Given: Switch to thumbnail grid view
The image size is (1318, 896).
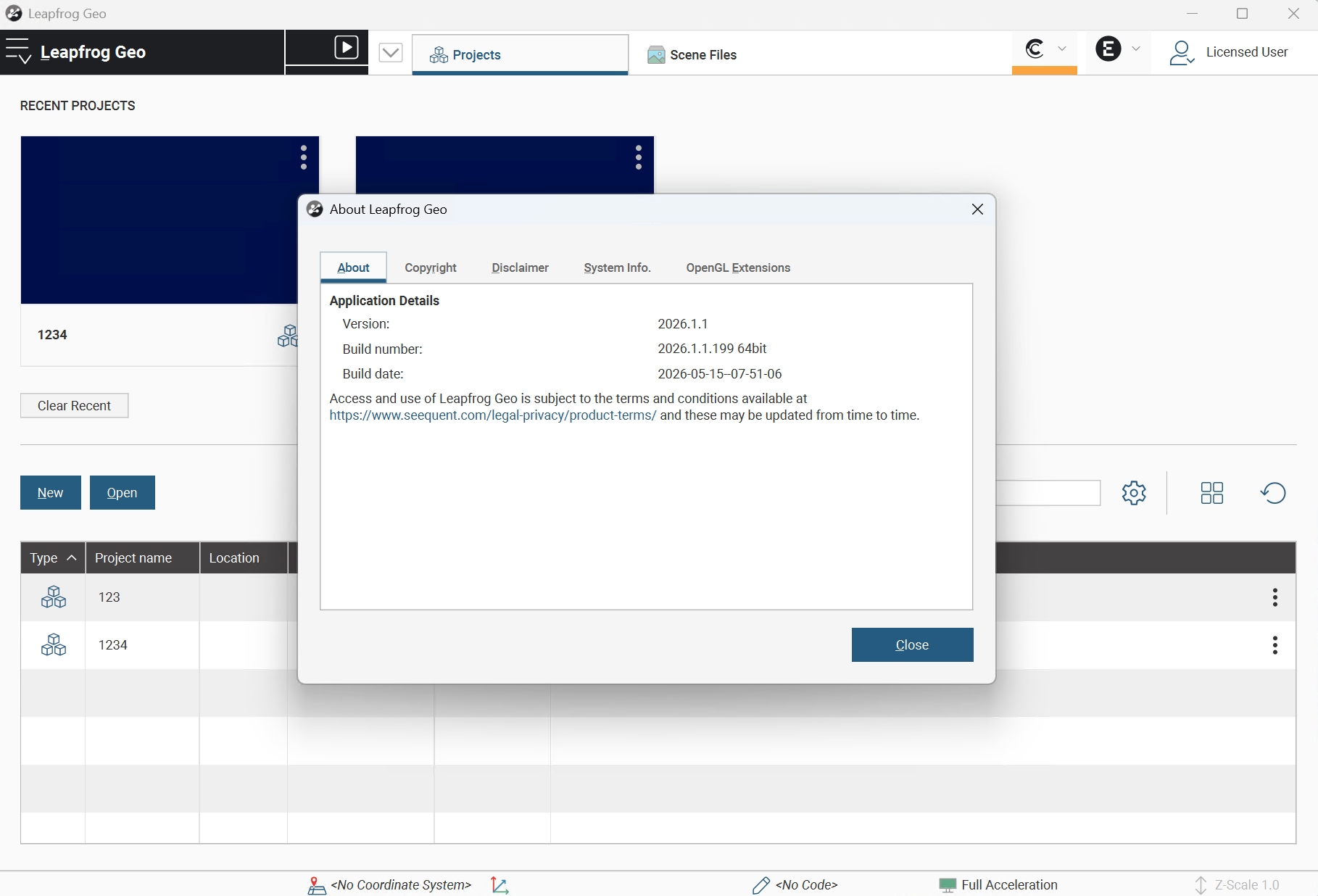Looking at the screenshot, I should (x=1212, y=493).
